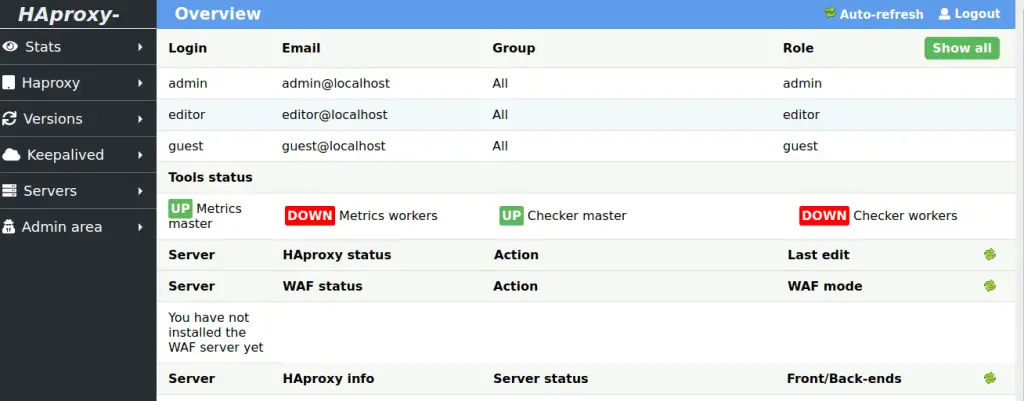Click the WAF mode column header
This screenshot has height=401, width=1024.
click(825, 286)
